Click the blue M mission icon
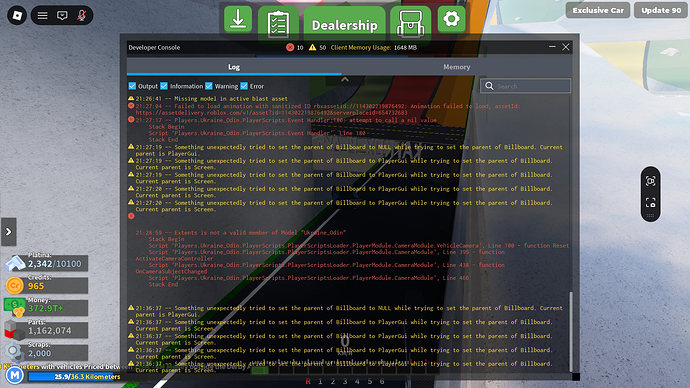 pyautogui.click(x=15, y=376)
